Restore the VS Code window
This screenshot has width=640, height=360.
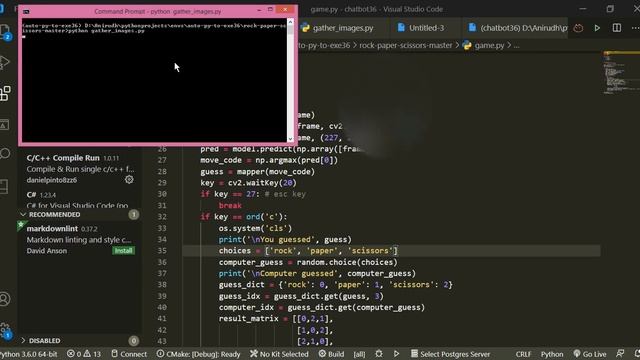pos(610,9)
